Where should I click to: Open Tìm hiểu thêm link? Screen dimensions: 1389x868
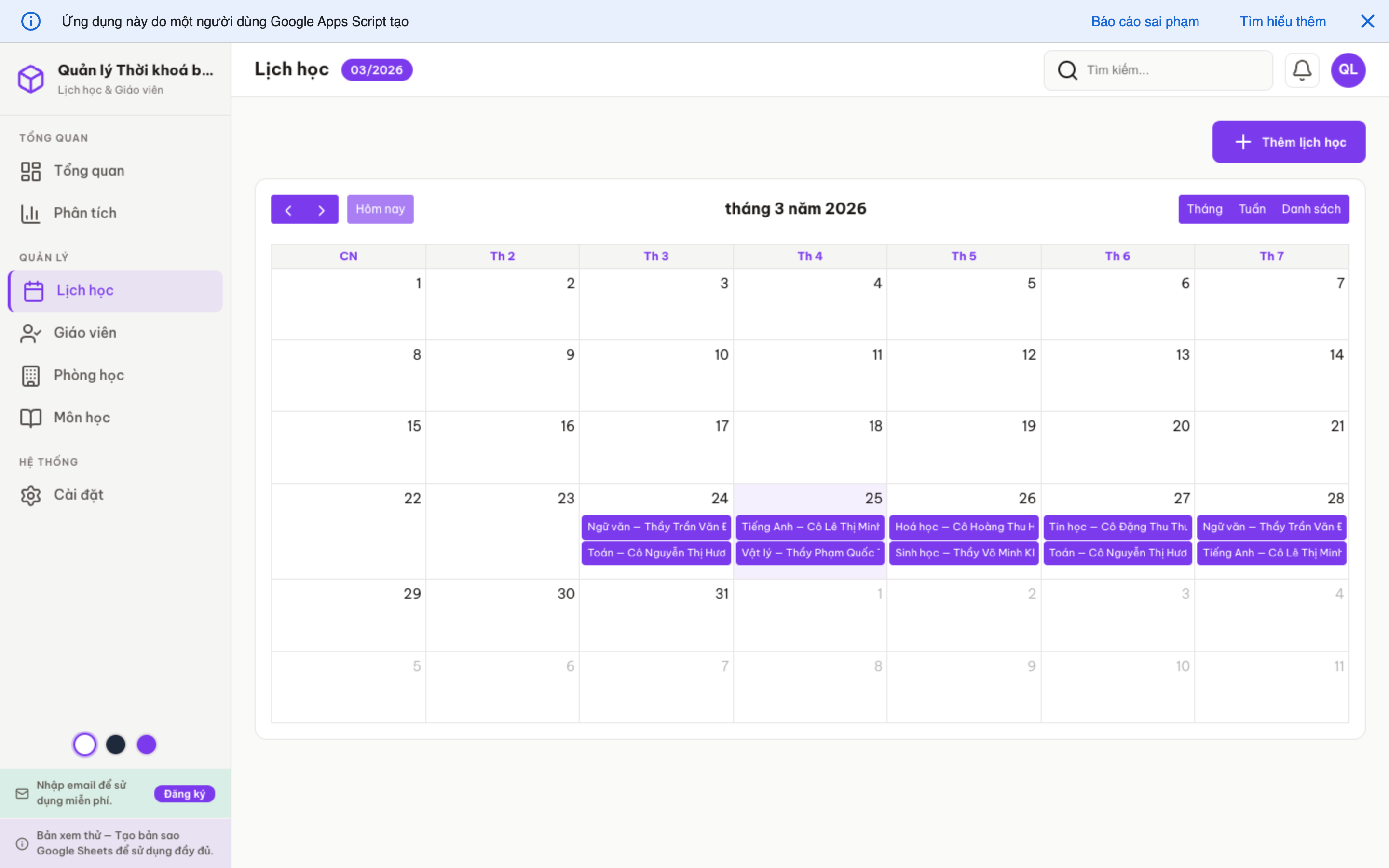click(1282, 21)
